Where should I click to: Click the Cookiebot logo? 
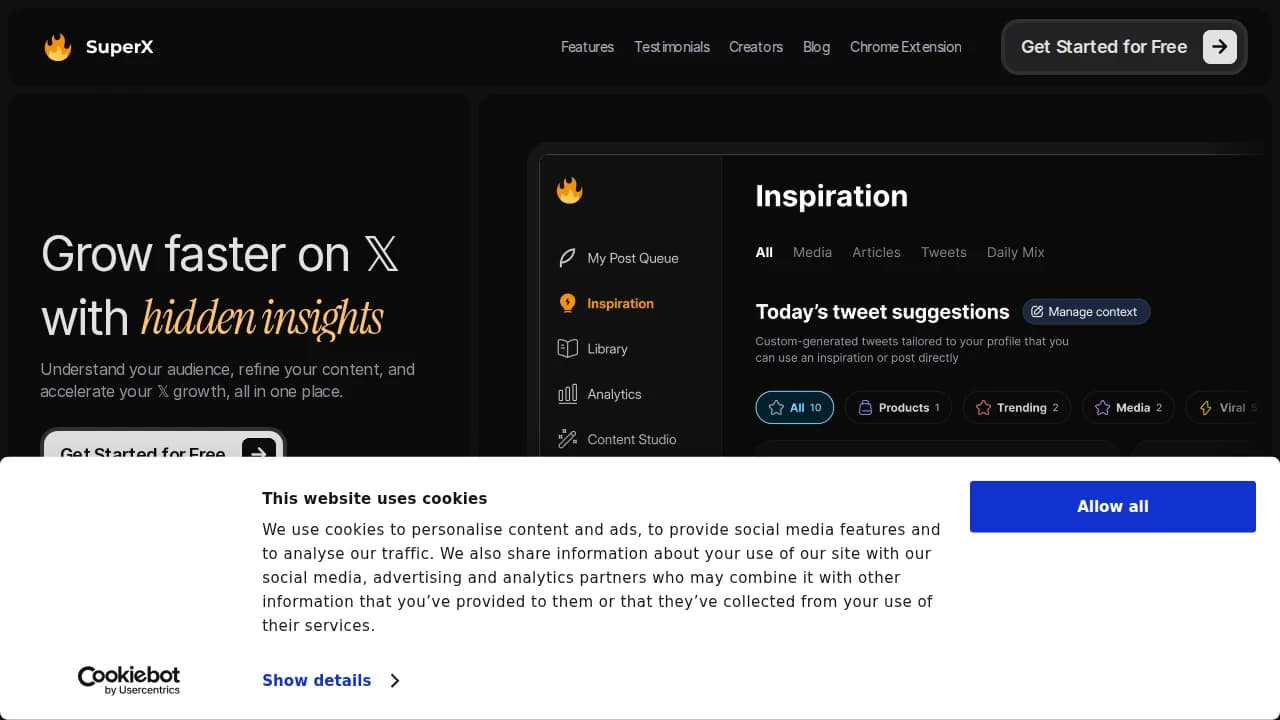(x=129, y=680)
